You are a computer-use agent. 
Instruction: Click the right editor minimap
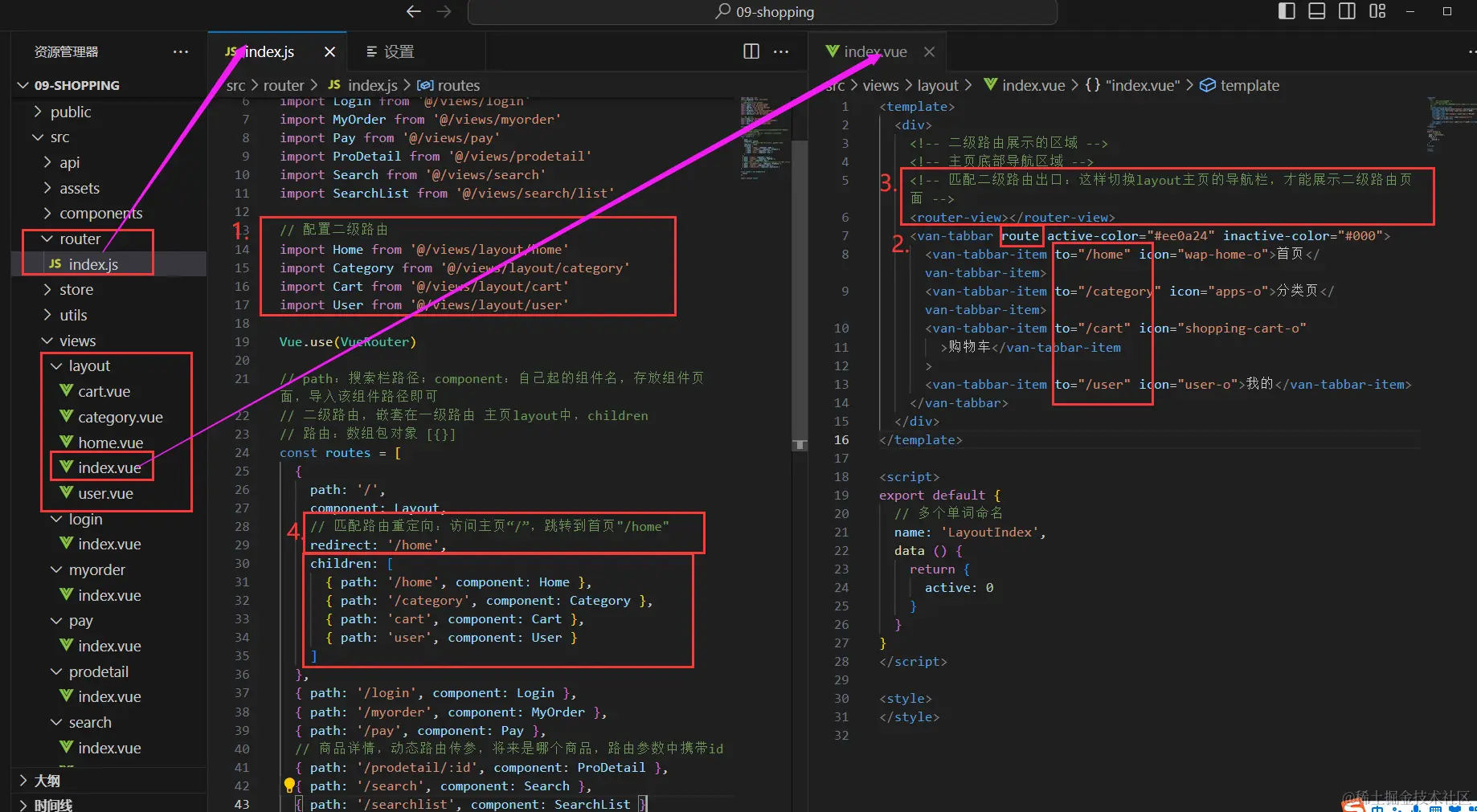point(1450,124)
